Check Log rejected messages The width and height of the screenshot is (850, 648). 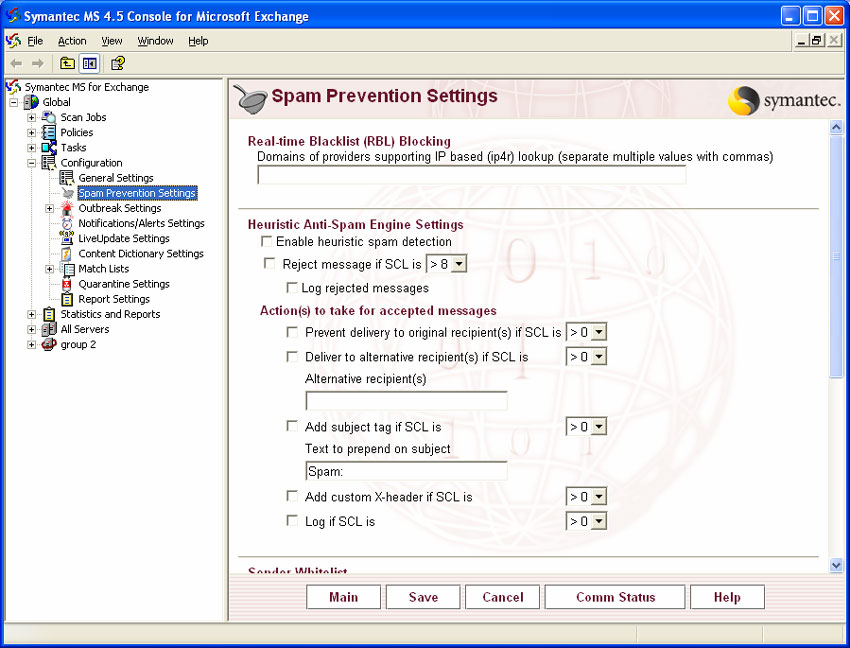coord(292,287)
